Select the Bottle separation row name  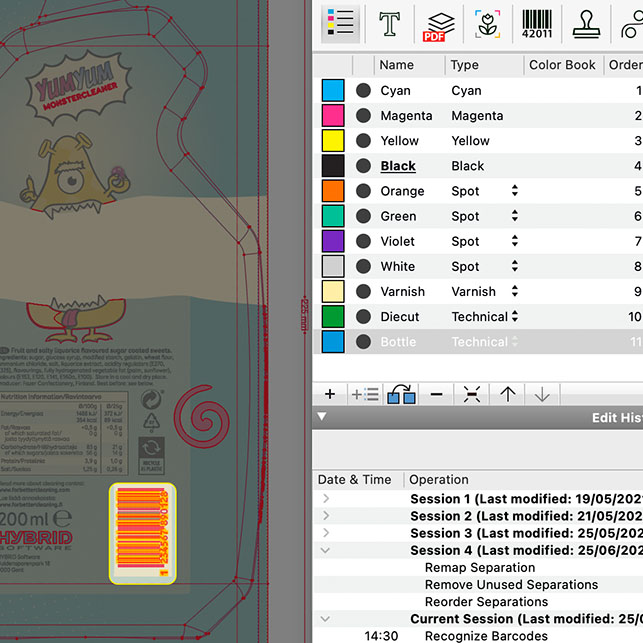click(x=398, y=342)
